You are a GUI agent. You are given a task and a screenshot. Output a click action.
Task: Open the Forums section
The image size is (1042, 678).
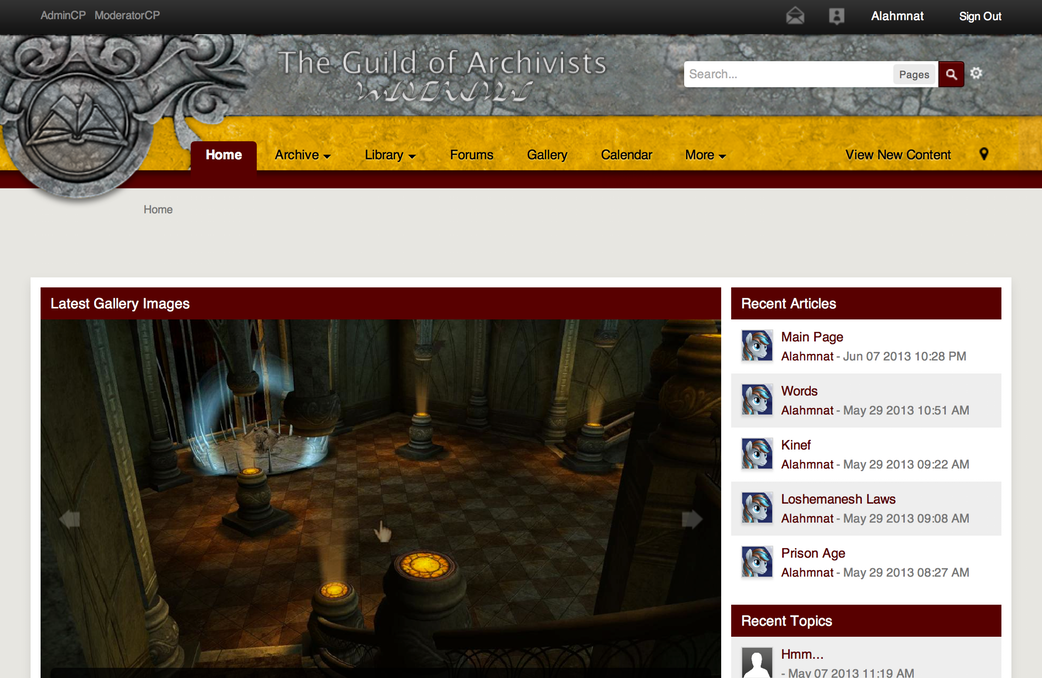[472, 155]
